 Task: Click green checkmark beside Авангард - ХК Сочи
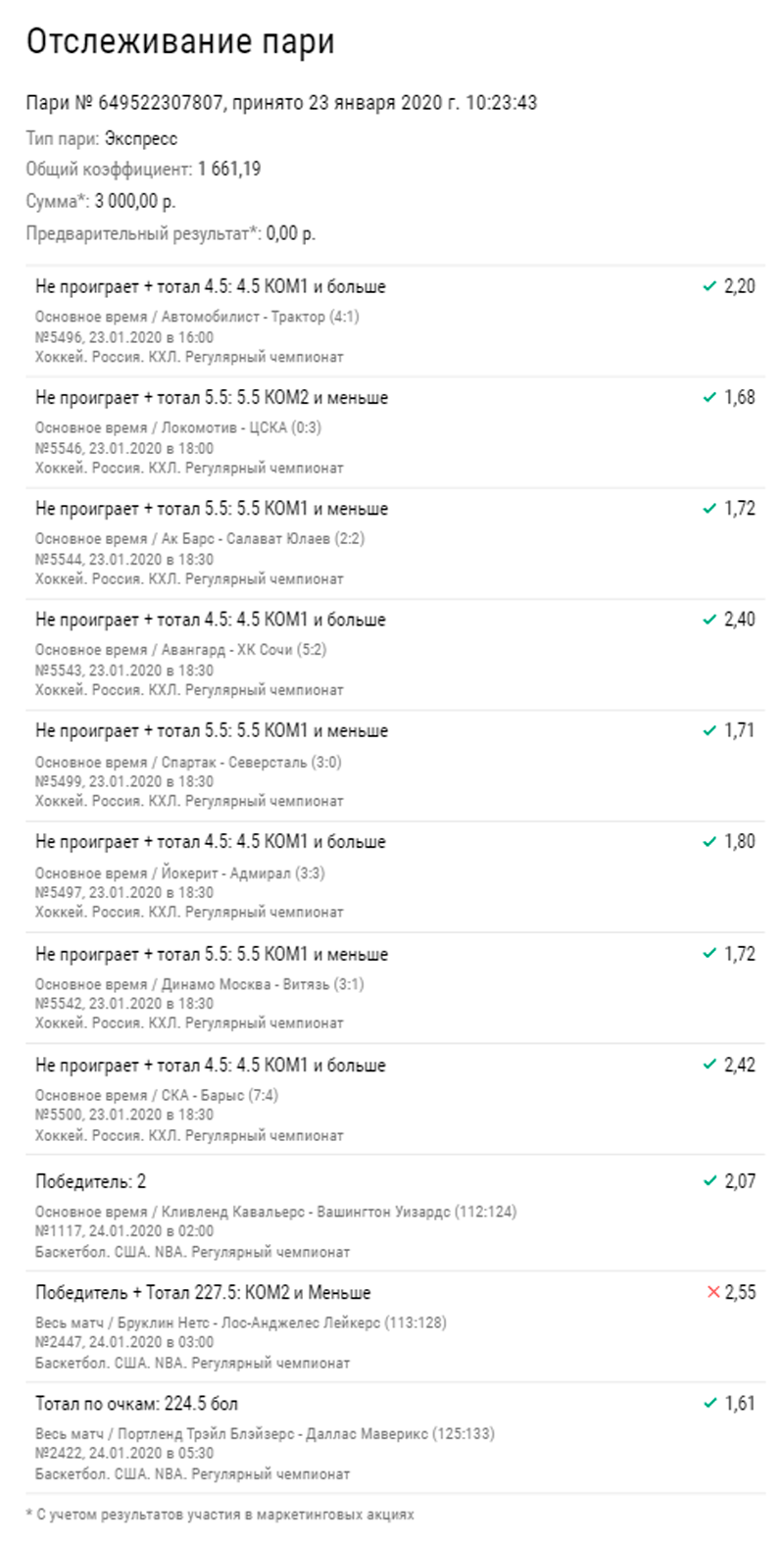point(710,620)
